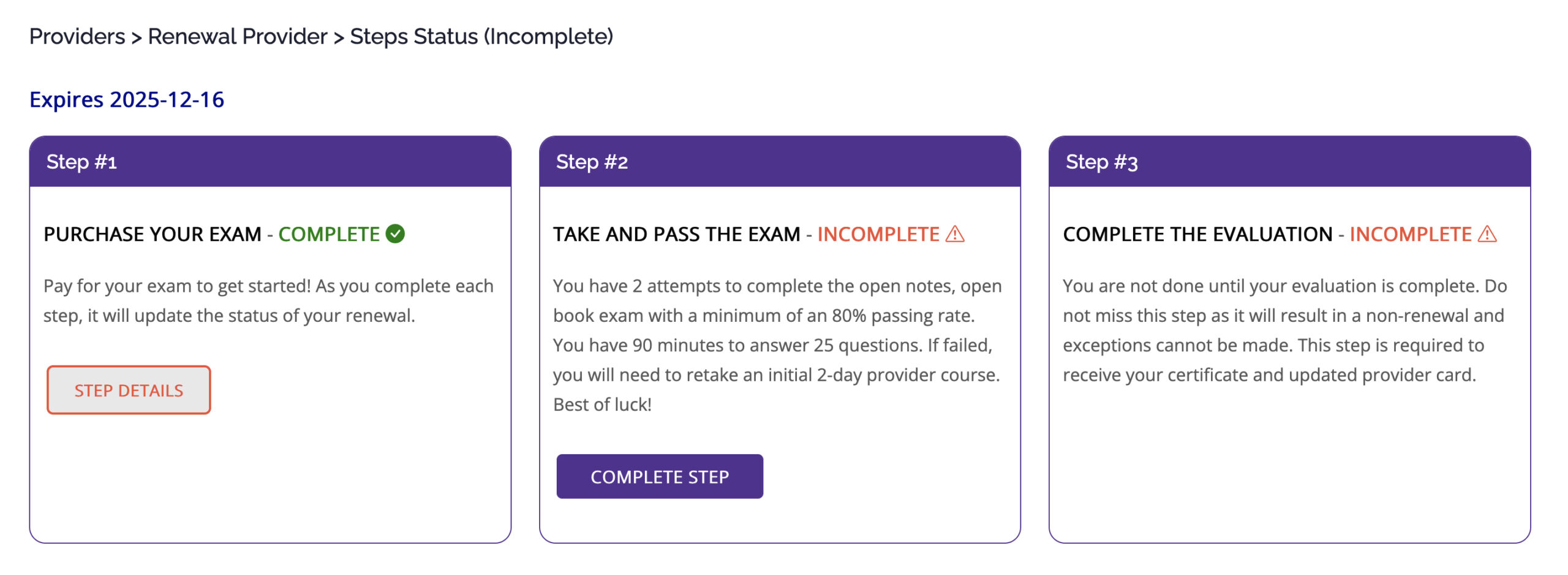This screenshot has height=575, width=1568.
Task: Click the Expires 2025-12-16 date text
Action: pyautogui.click(x=127, y=99)
